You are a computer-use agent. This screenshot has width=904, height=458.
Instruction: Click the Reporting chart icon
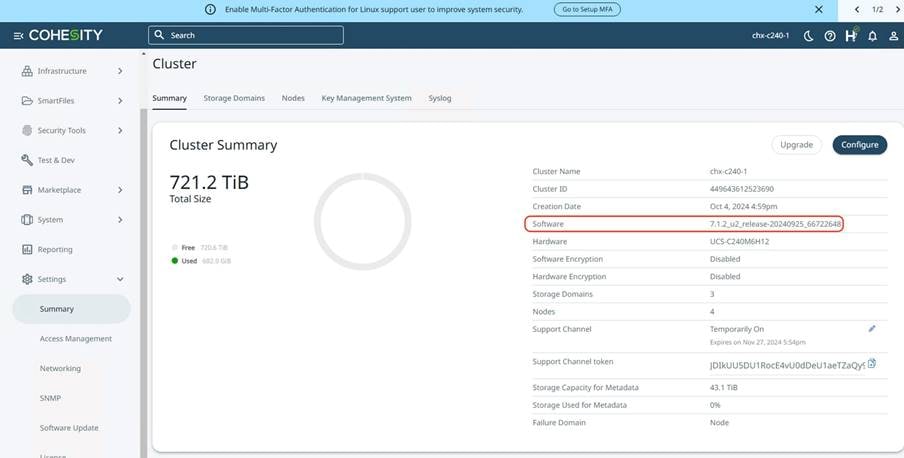(x=27, y=249)
